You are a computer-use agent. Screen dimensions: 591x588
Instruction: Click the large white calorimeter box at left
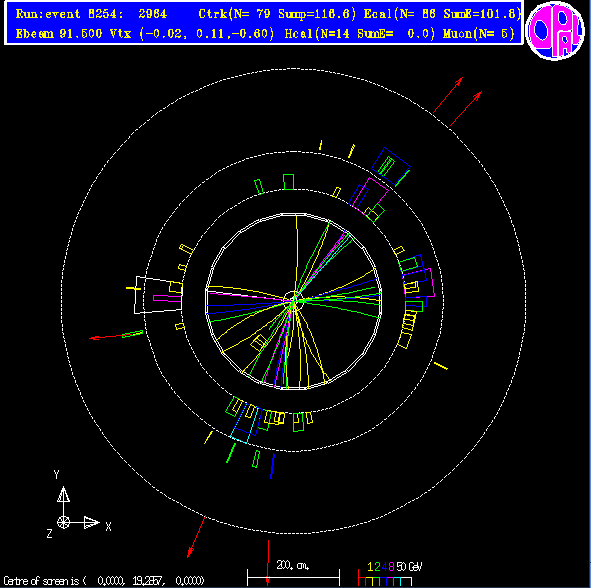point(159,295)
